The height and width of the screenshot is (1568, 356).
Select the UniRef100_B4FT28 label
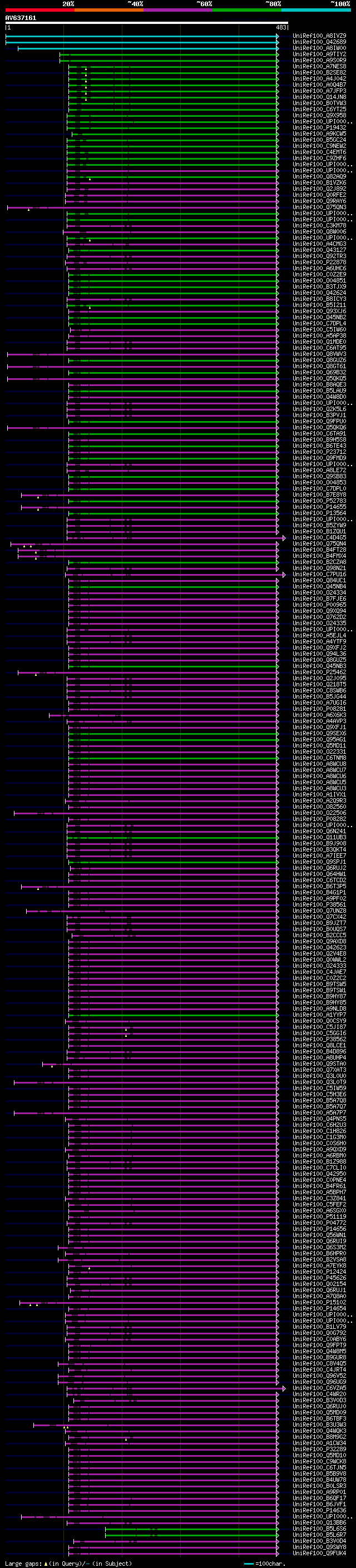[x=319, y=550]
